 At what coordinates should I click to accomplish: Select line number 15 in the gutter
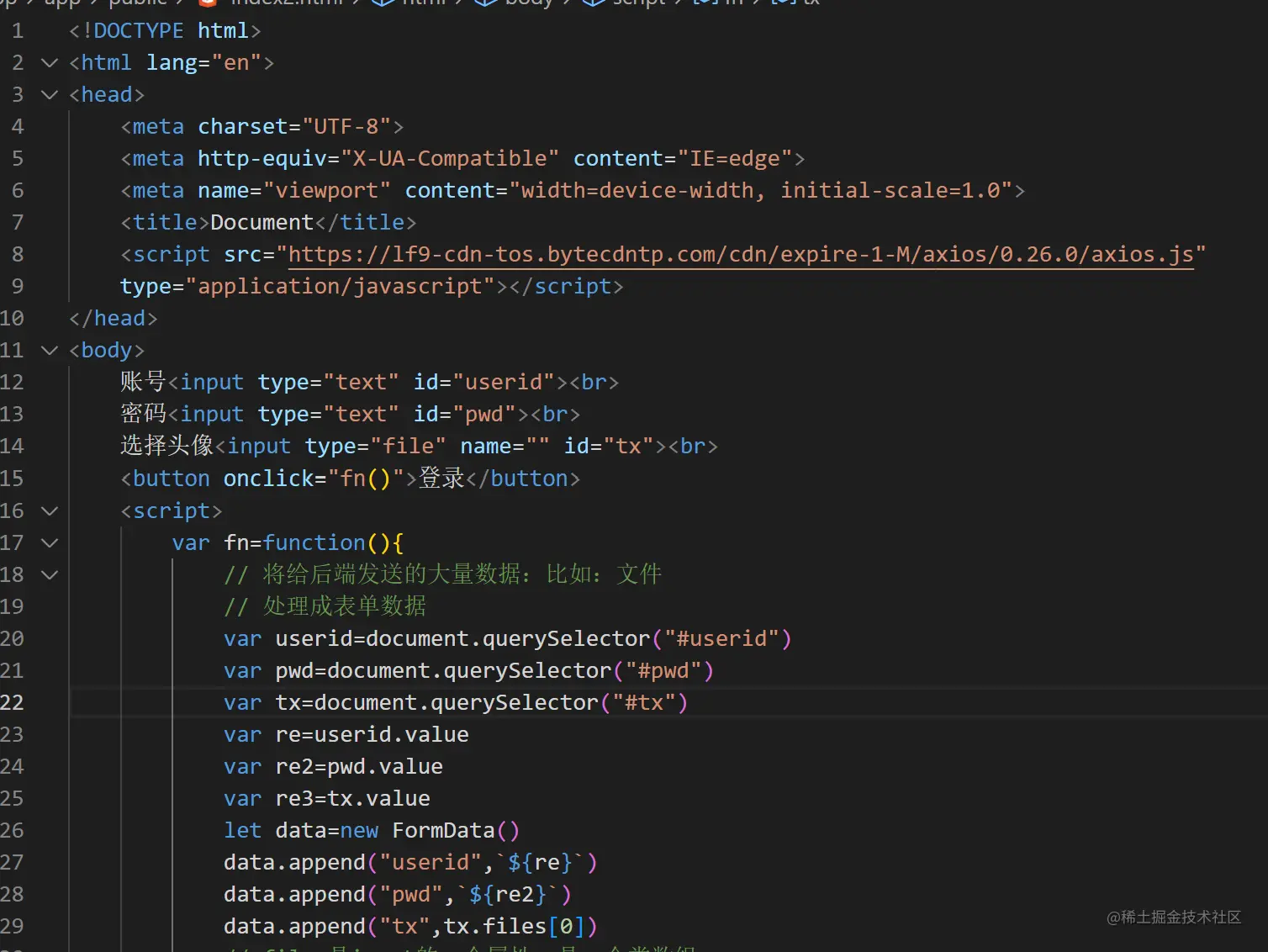[x=12, y=479]
